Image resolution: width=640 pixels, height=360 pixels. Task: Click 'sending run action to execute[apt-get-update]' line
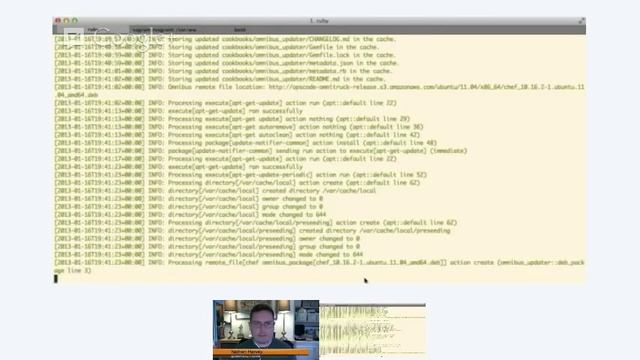click(x=260, y=151)
